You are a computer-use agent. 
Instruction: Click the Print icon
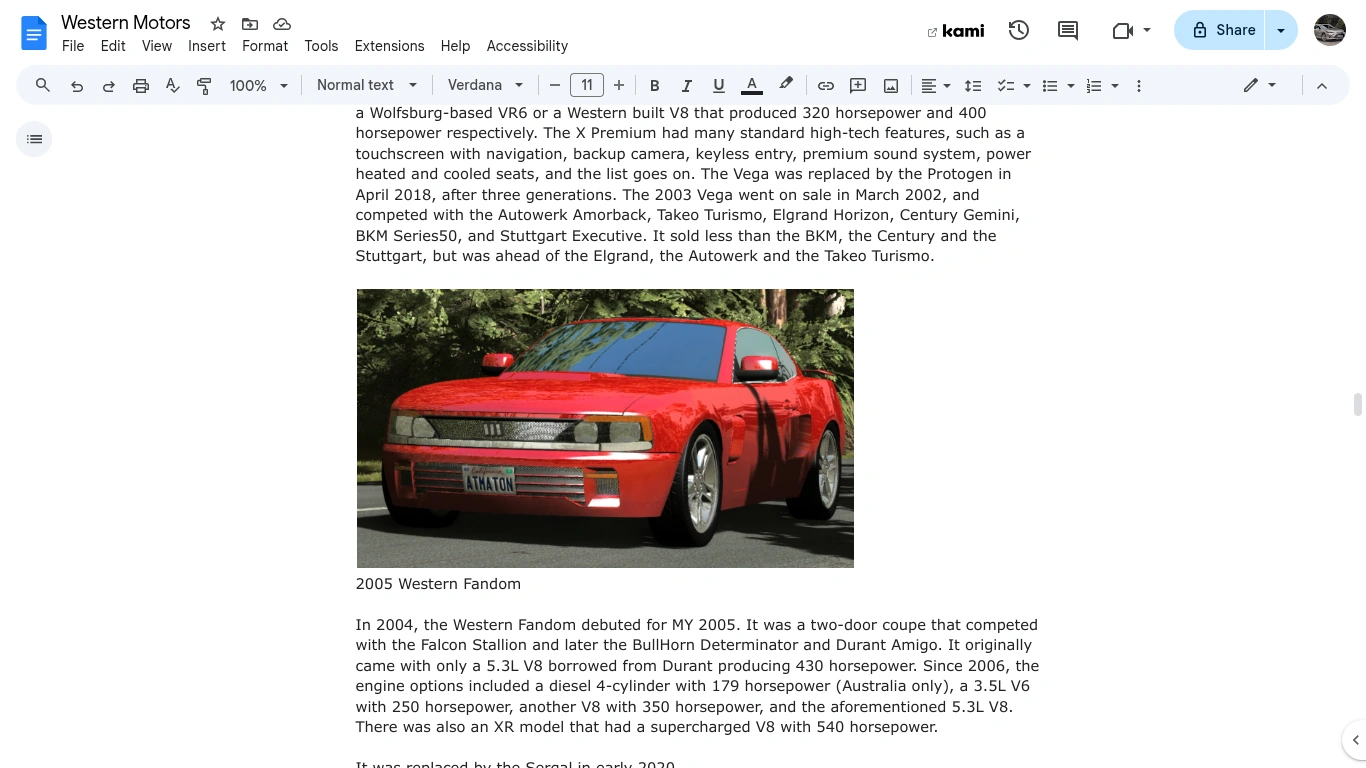coord(141,85)
